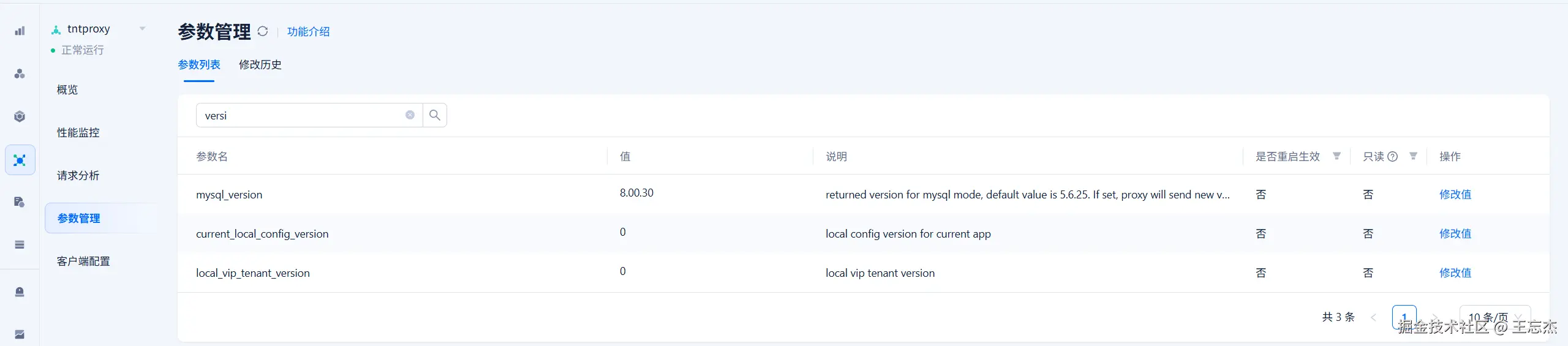Click the search magnifier icon
Image resolution: width=1568 pixels, height=346 pixels.
(x=435, y=115)
